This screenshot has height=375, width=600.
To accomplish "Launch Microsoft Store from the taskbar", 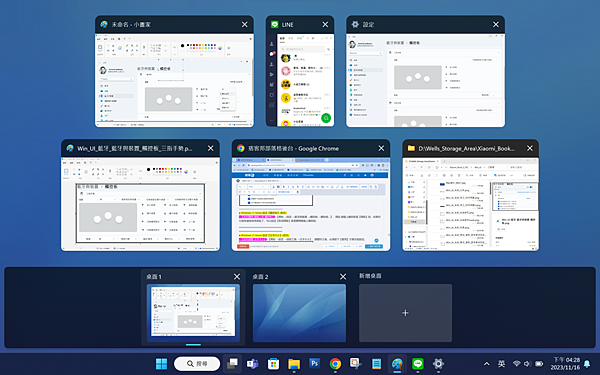I will coord(273,364).
